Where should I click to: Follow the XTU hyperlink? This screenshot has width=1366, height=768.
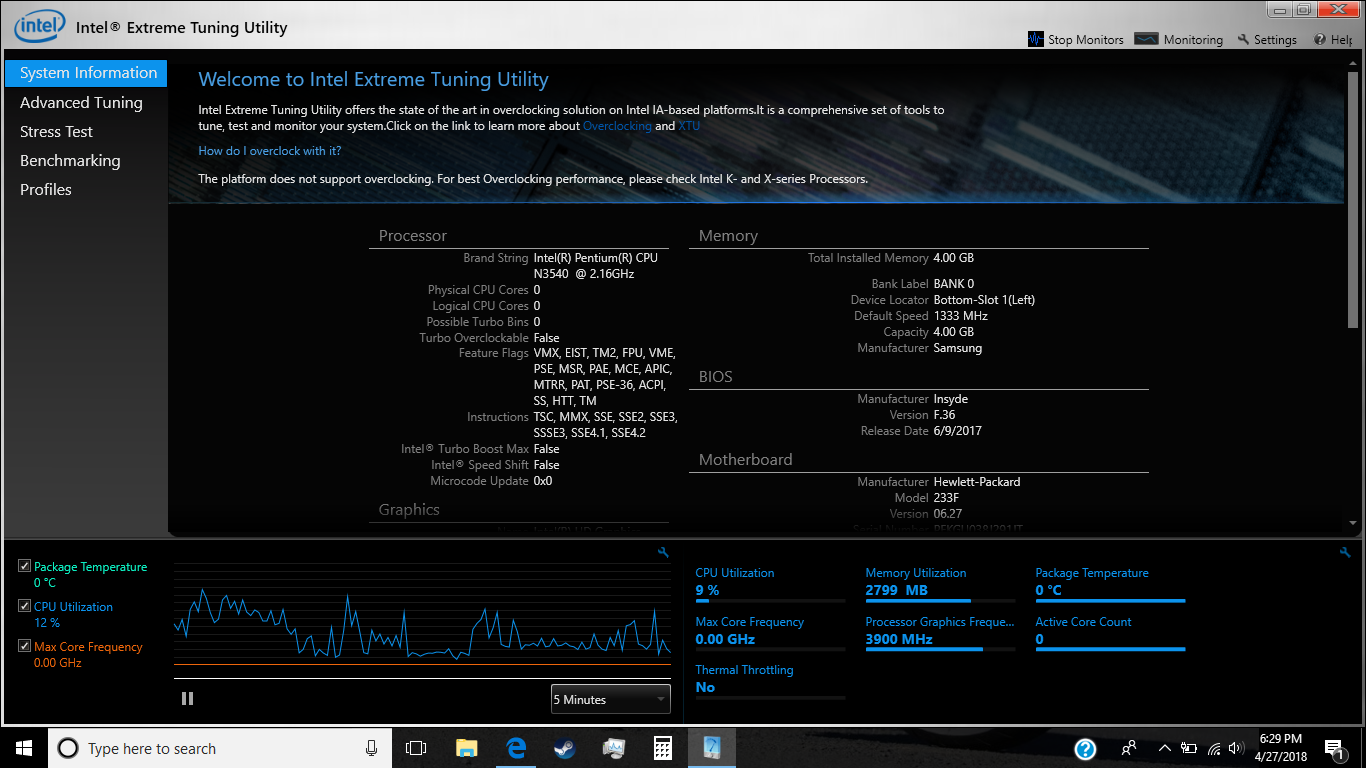point(690,126)
